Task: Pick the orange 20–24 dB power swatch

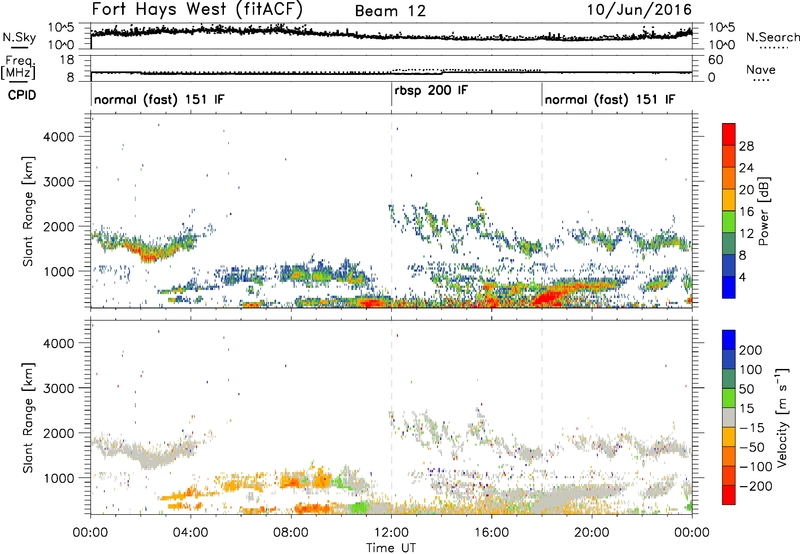Action: click(729, 178)
